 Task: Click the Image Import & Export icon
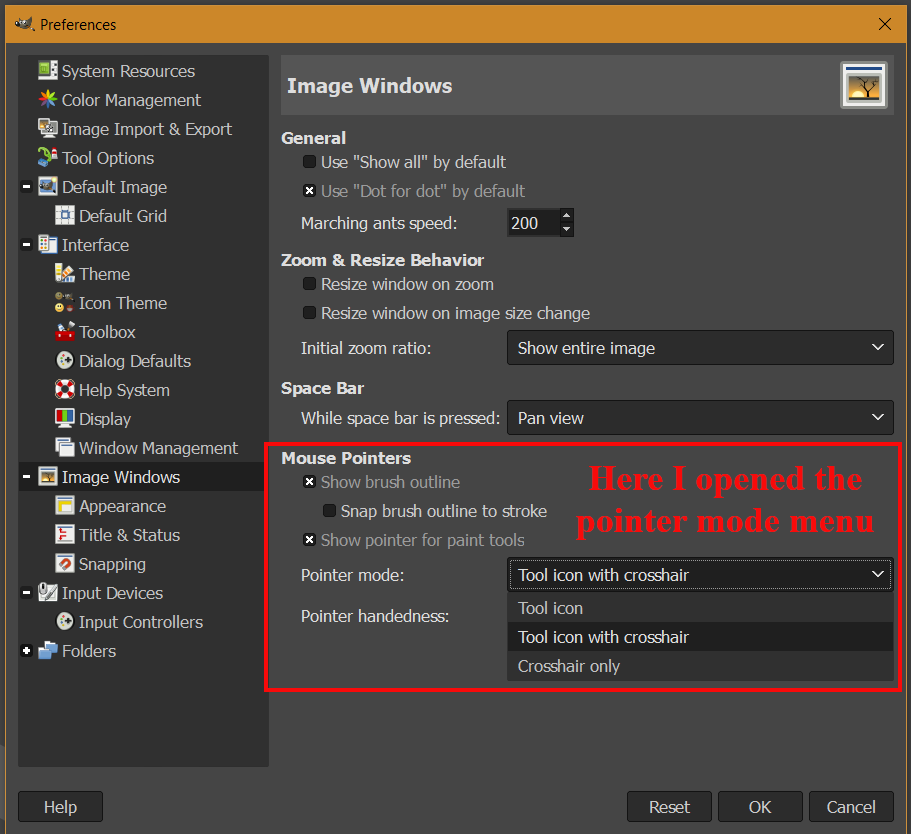(x=48, y=129)
